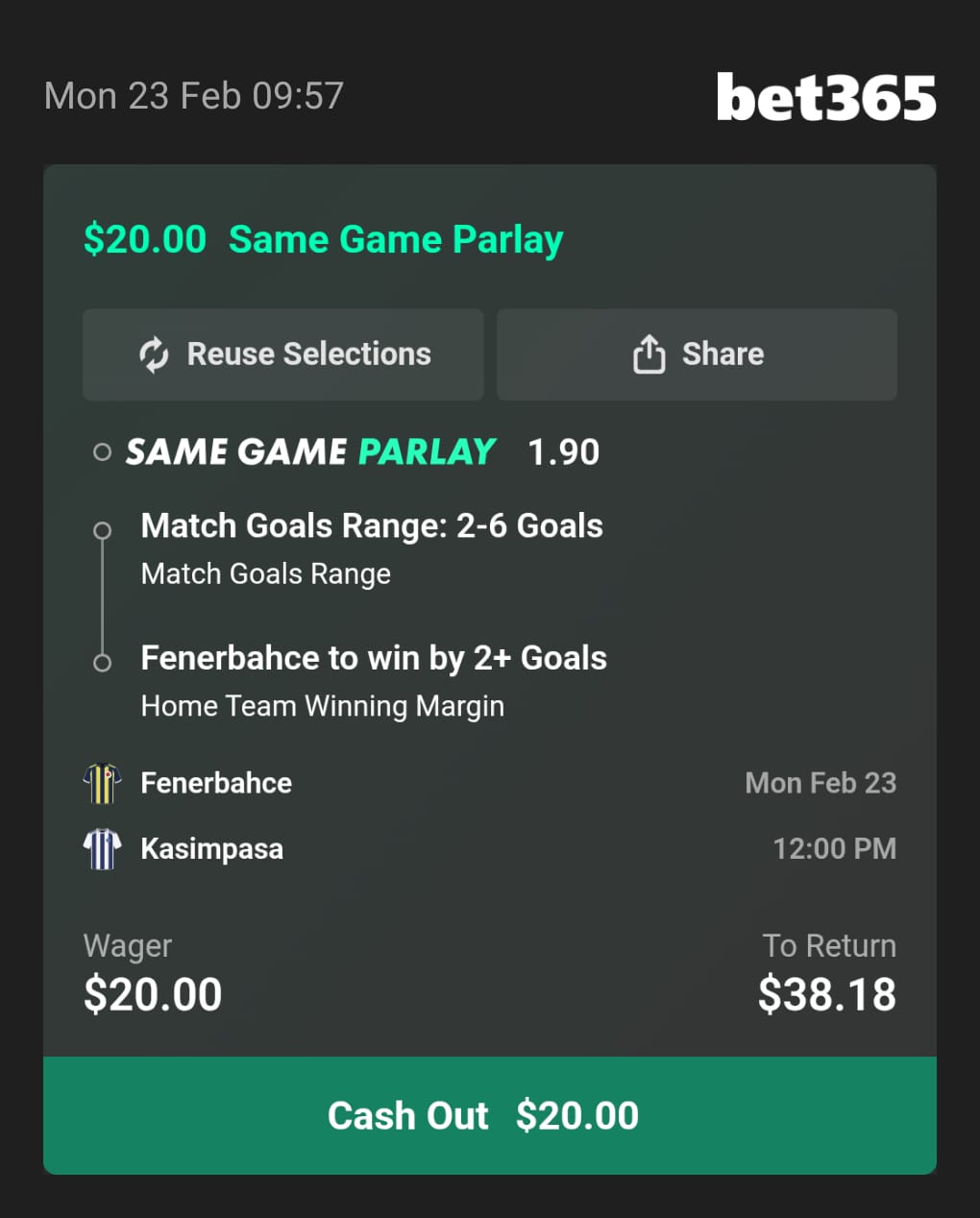Click the circle beside Same Game Parlay

click(102, 452)
